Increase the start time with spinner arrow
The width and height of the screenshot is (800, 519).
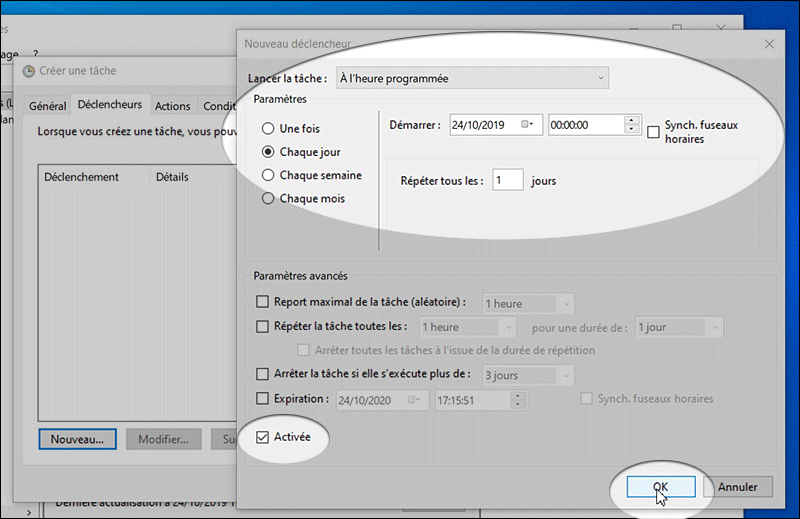tap(631, 121)
